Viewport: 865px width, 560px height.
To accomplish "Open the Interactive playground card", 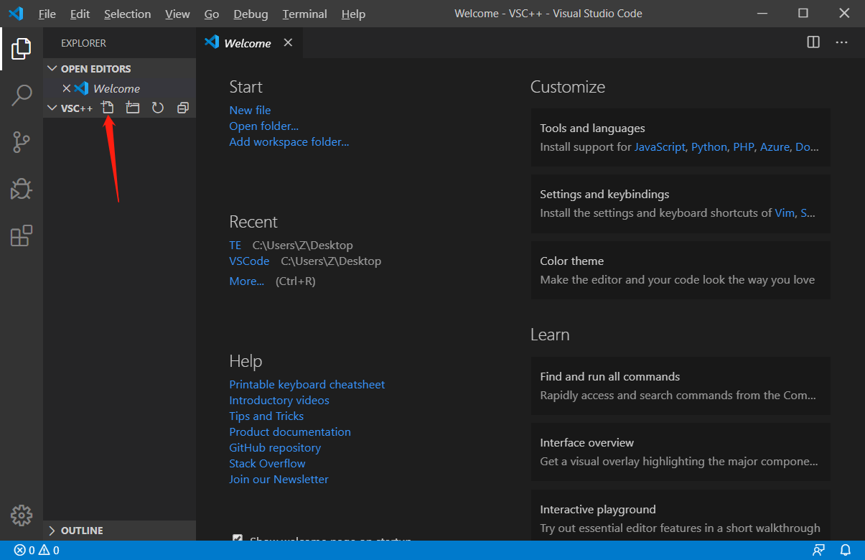I will [x=680, y=515].
